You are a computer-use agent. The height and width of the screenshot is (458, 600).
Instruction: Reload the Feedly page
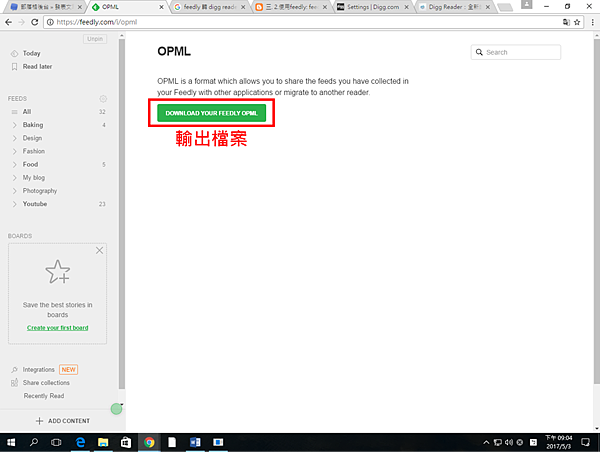(x=34, y=22)
